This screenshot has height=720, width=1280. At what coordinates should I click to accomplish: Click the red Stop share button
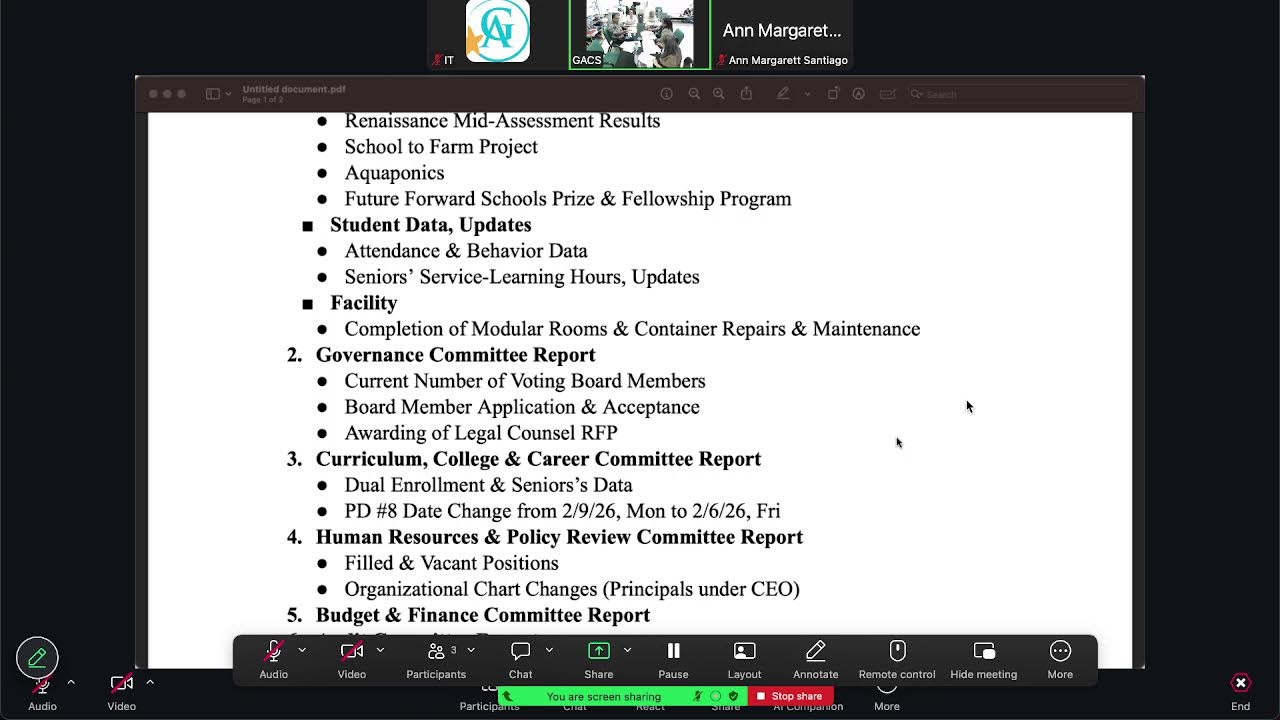click(790, 696)
